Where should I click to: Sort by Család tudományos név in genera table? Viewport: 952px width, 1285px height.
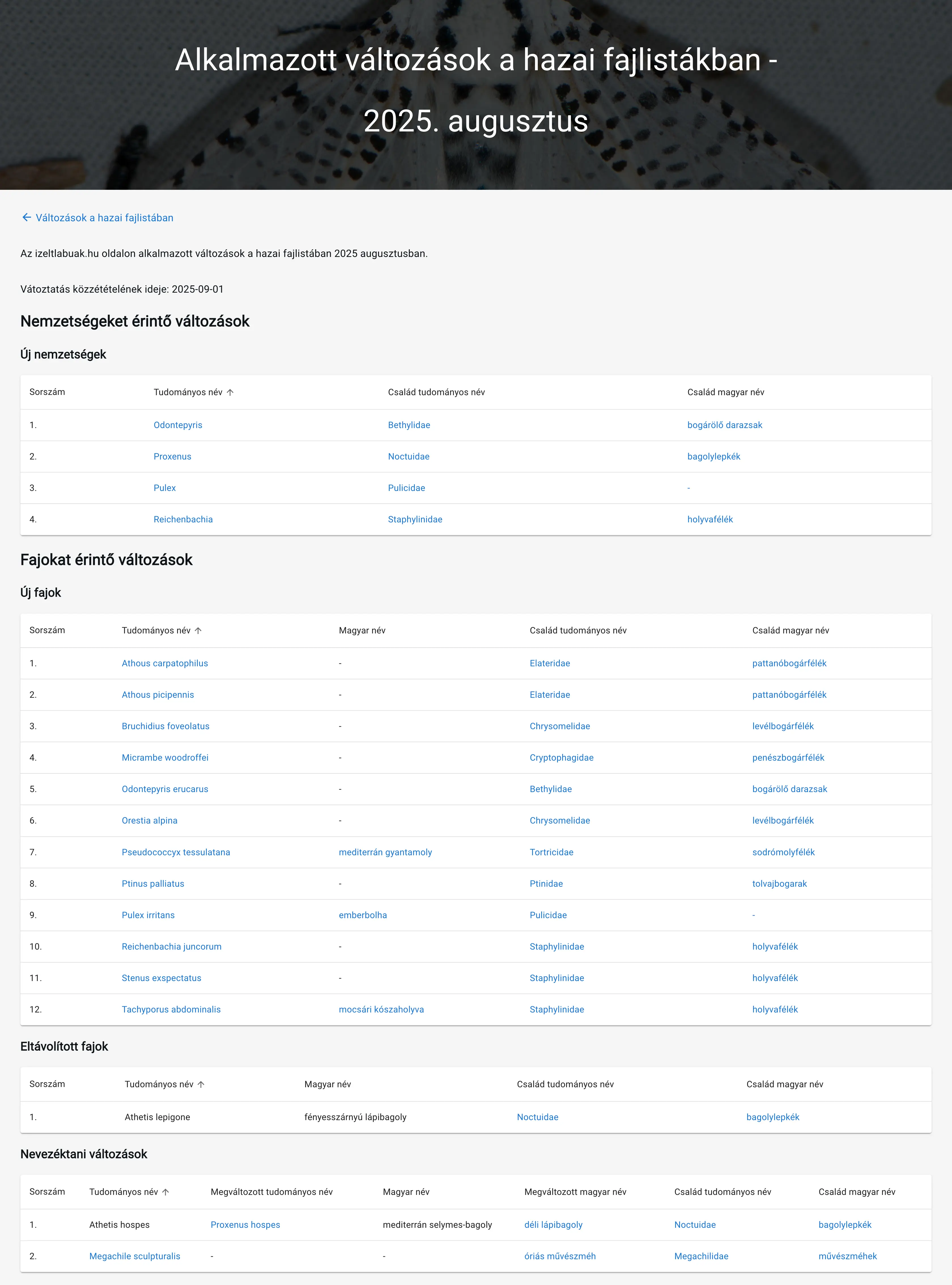pyautogui.click(x=436, y=392)
